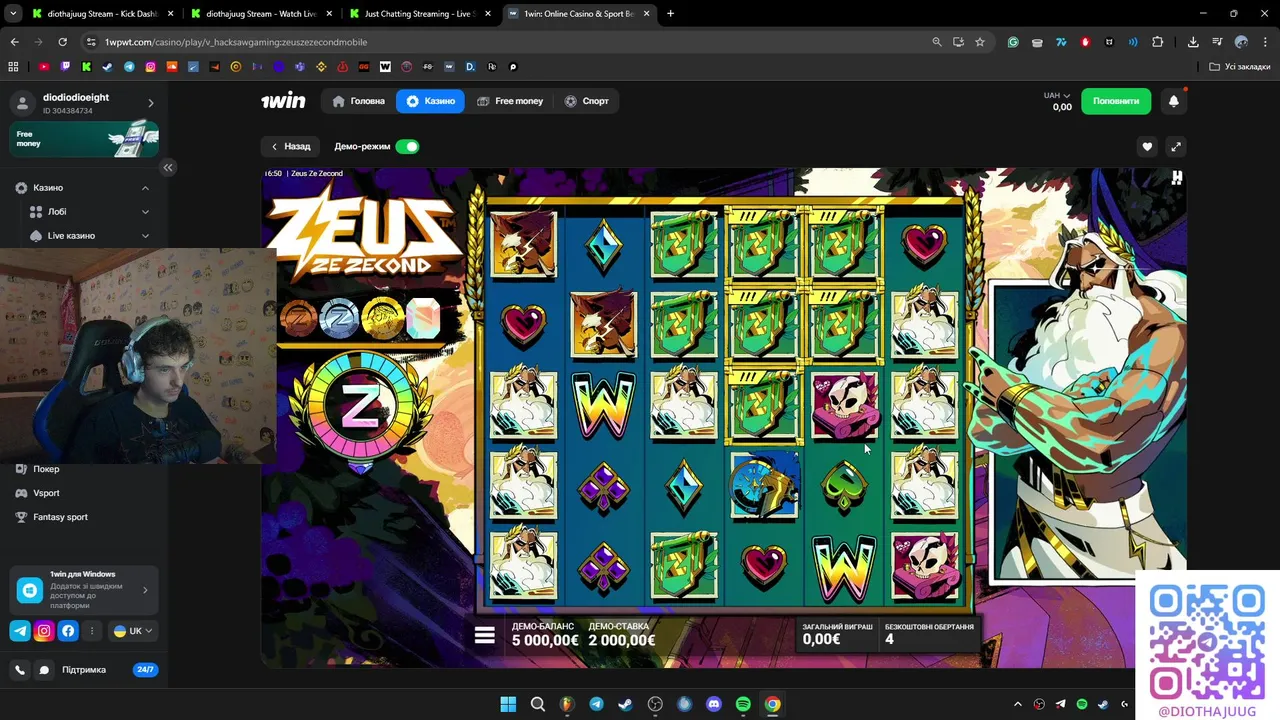Viewport: 1280px width, 720px height.
Task: Show hidden system tray icons chevron
Action: (1018, 704)
